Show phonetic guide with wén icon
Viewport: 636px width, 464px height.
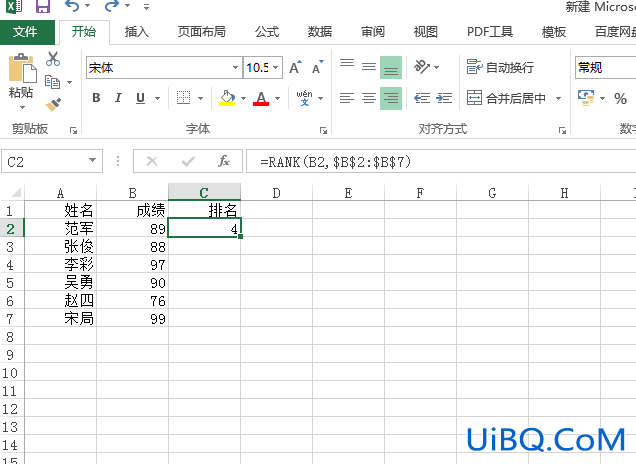click(x=304, y=98)
